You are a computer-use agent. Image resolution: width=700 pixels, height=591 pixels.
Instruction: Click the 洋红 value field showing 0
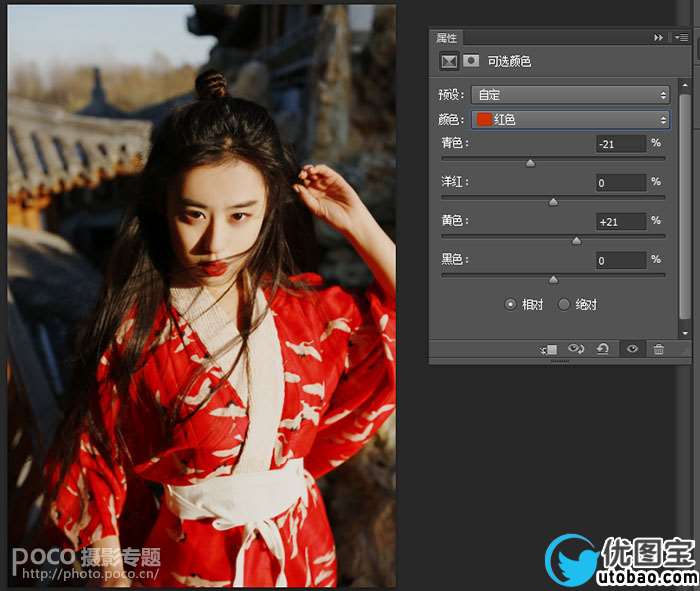[x=621, y=183]
